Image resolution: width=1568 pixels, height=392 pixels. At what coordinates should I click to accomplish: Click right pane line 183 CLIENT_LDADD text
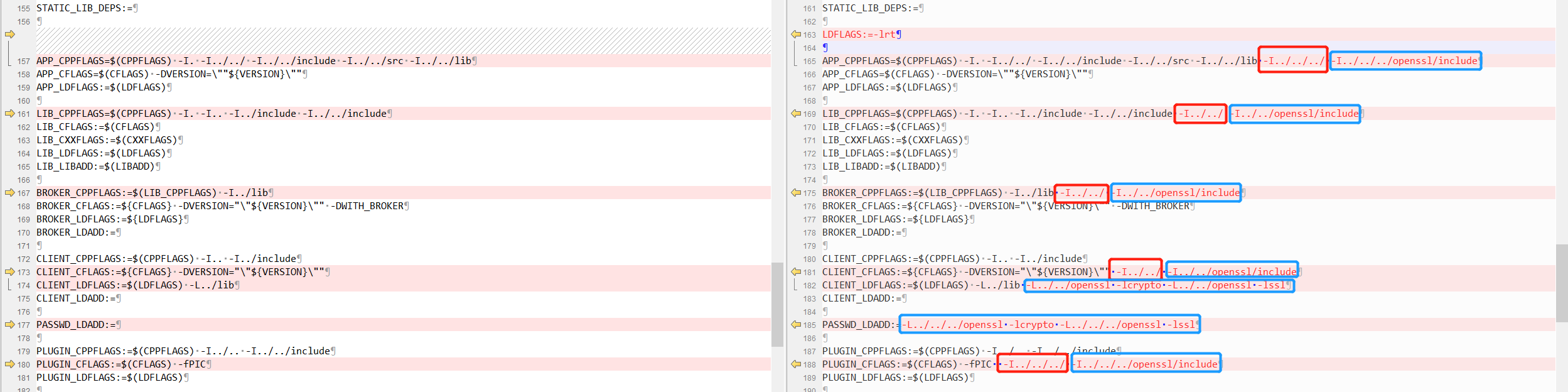pyautogui.click(x=864, y=298)
